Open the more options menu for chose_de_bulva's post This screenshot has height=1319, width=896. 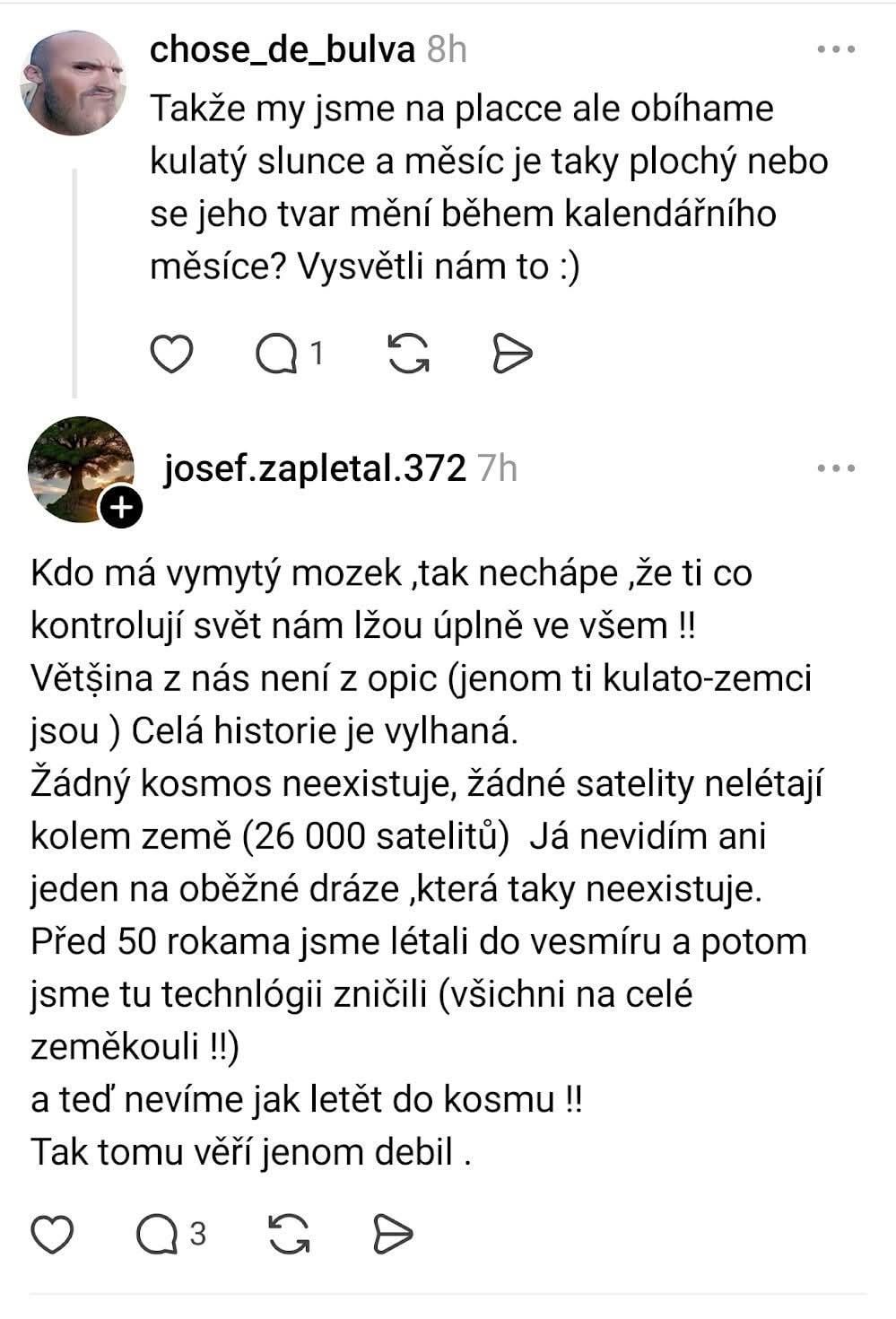tap(836, 49)
